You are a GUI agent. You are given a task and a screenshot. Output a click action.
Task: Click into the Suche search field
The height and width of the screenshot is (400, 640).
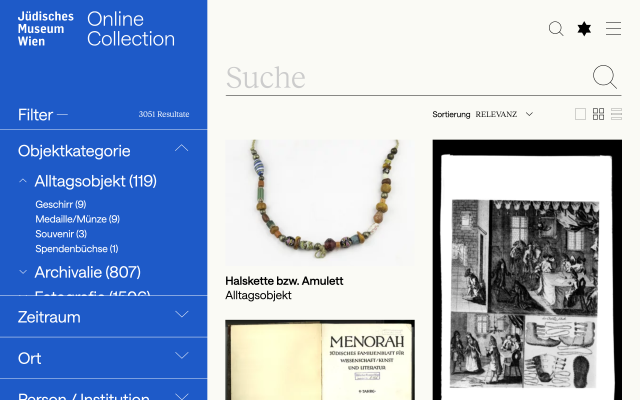[x=408, y=78]
